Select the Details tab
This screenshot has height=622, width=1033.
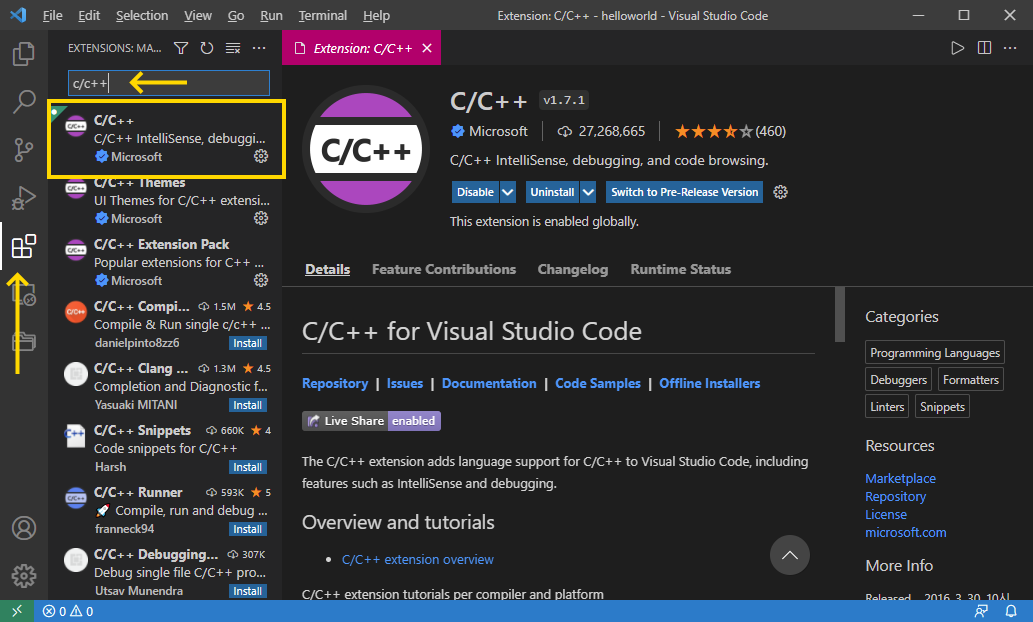point(327,269)
